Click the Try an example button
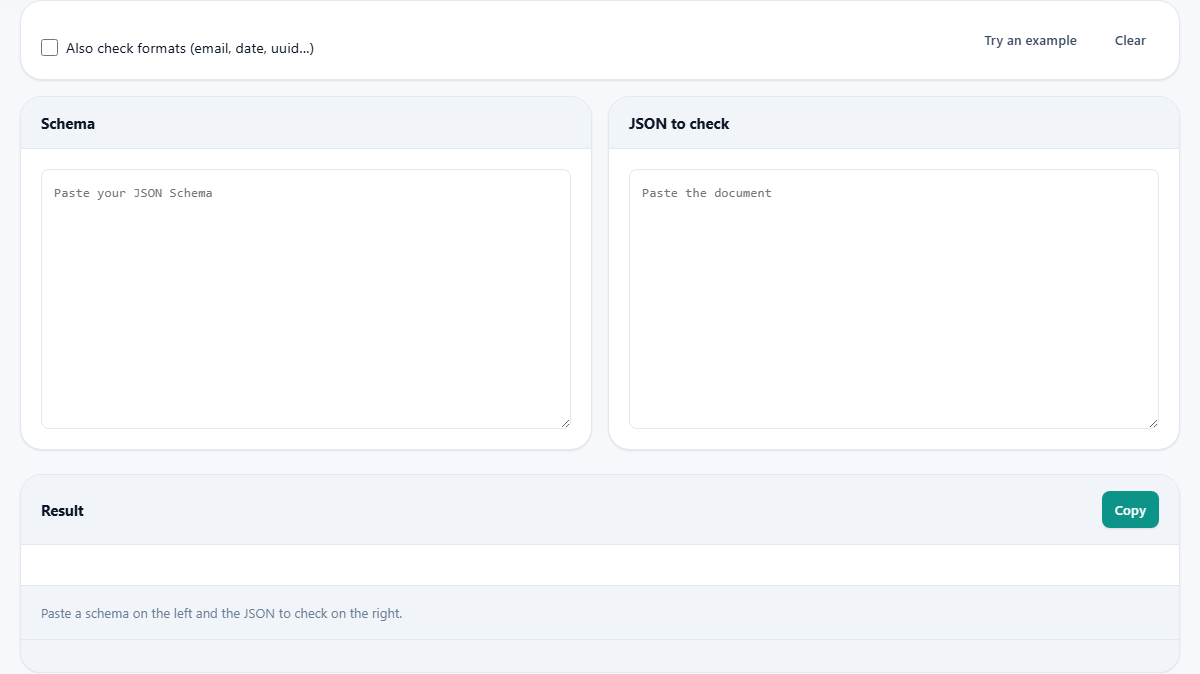 coord(1030,41)
